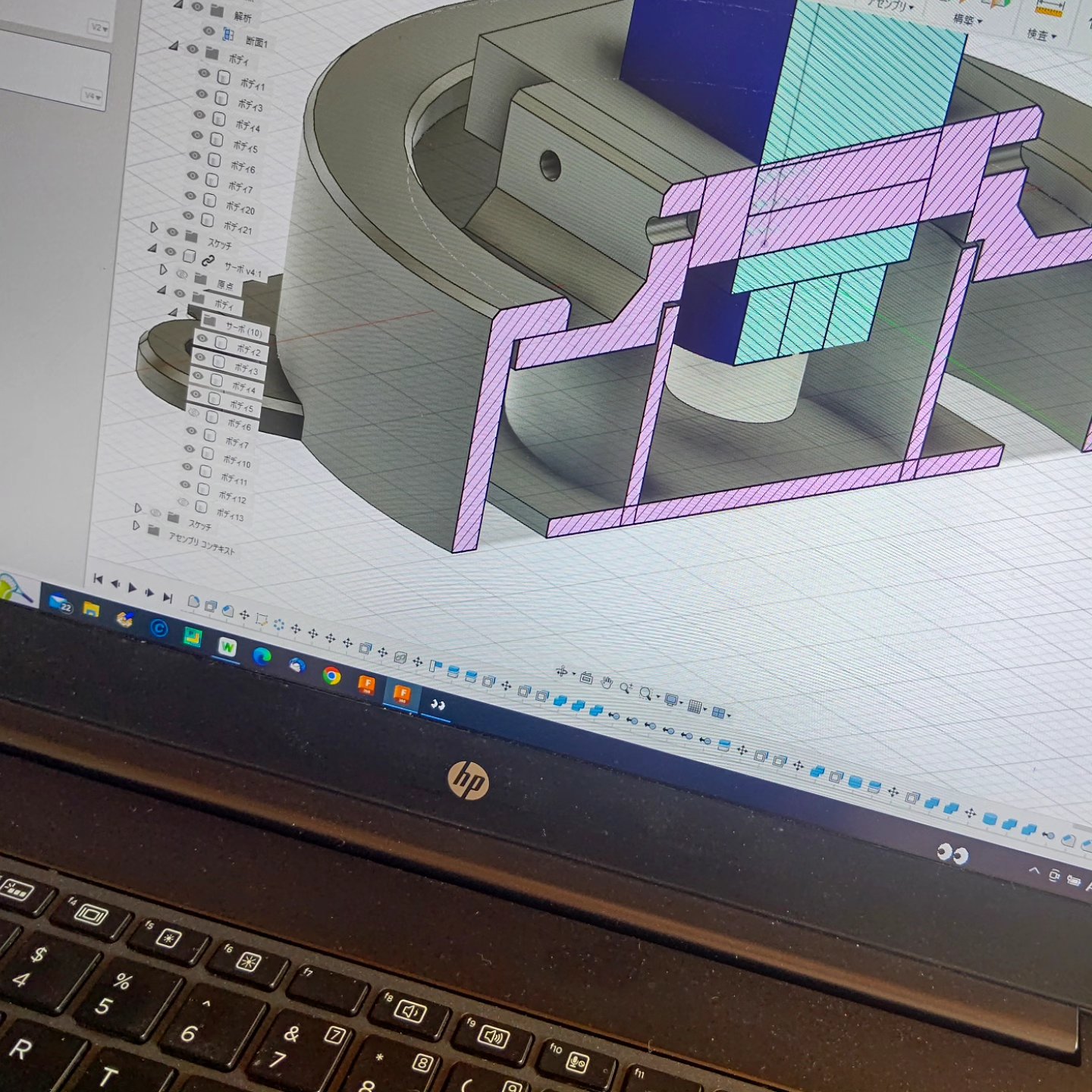The width and height of the screenshot is (1092, 1092).
Task: Click the link icon beside サーボ v4:1
Action: [208, 260]
